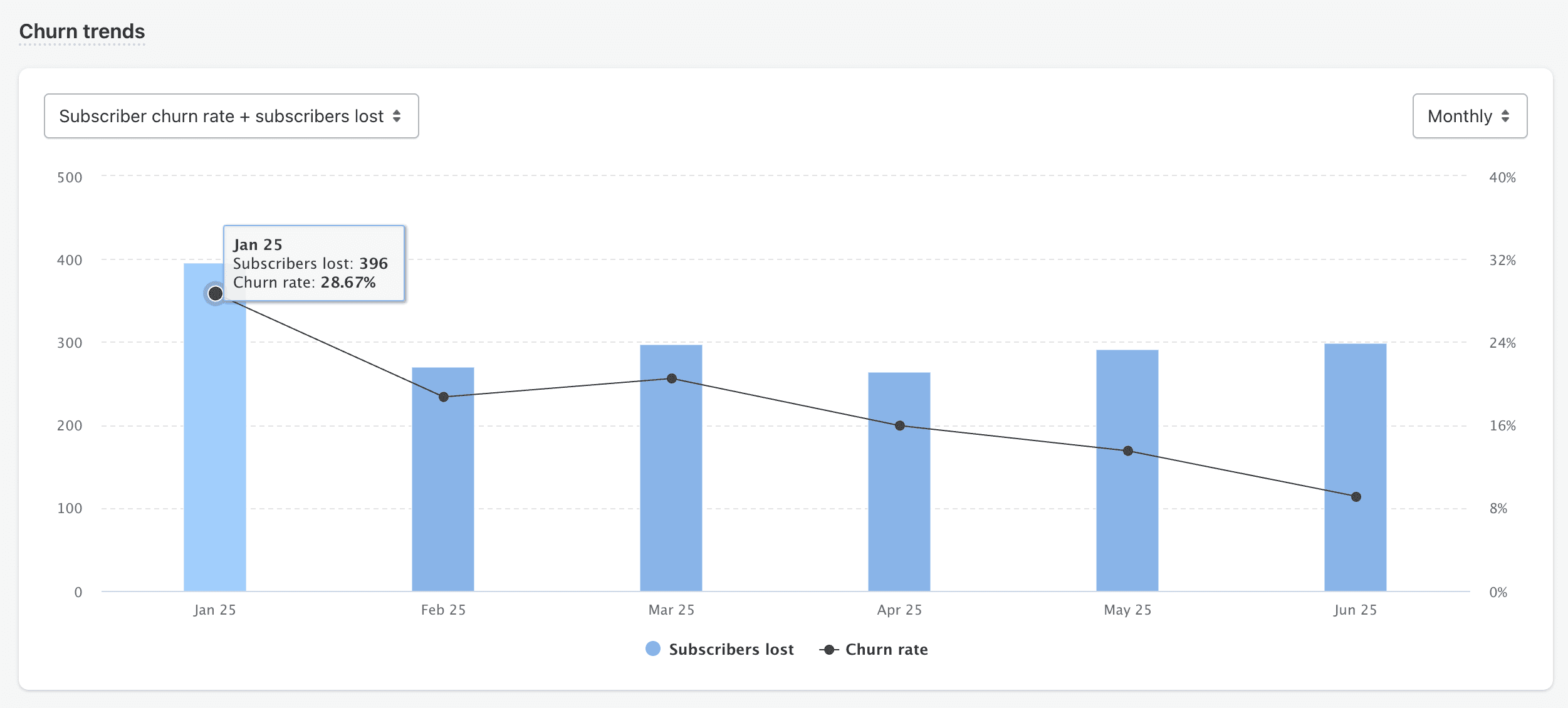
Task: Open the Subscriber churn rate metric dropdown
Action: 231,116
